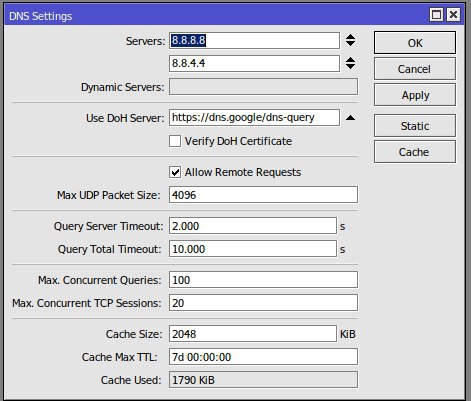Image resolution: width=471 pixels, height=401 pixels.
Task: Click the Query Server Timeout label
Action: point(109,226)
